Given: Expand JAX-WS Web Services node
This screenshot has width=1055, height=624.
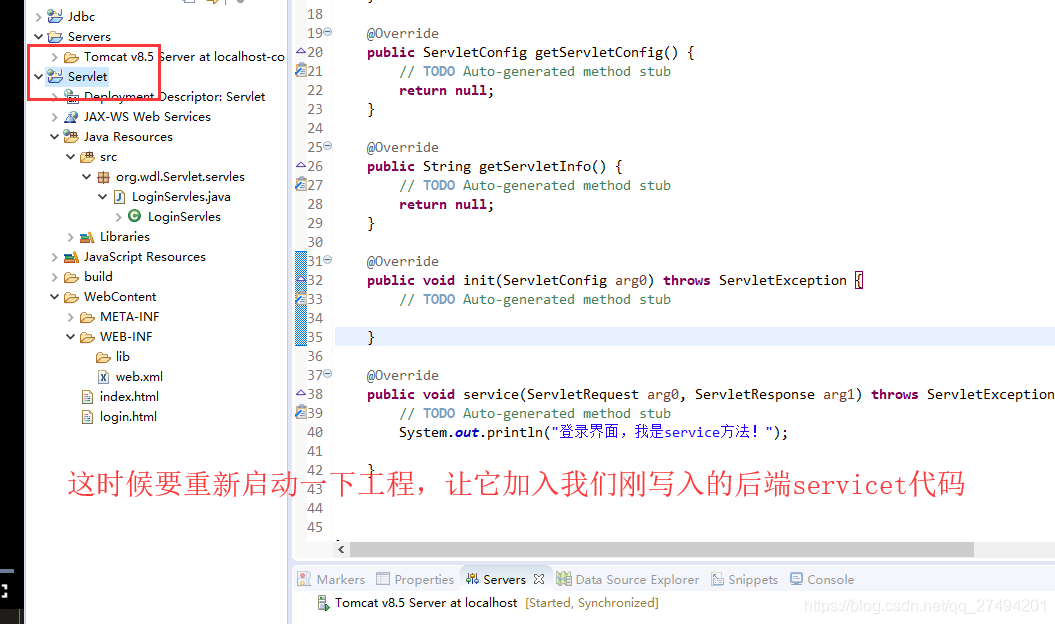Looking at the screenshot, I should tap(54, 117).
